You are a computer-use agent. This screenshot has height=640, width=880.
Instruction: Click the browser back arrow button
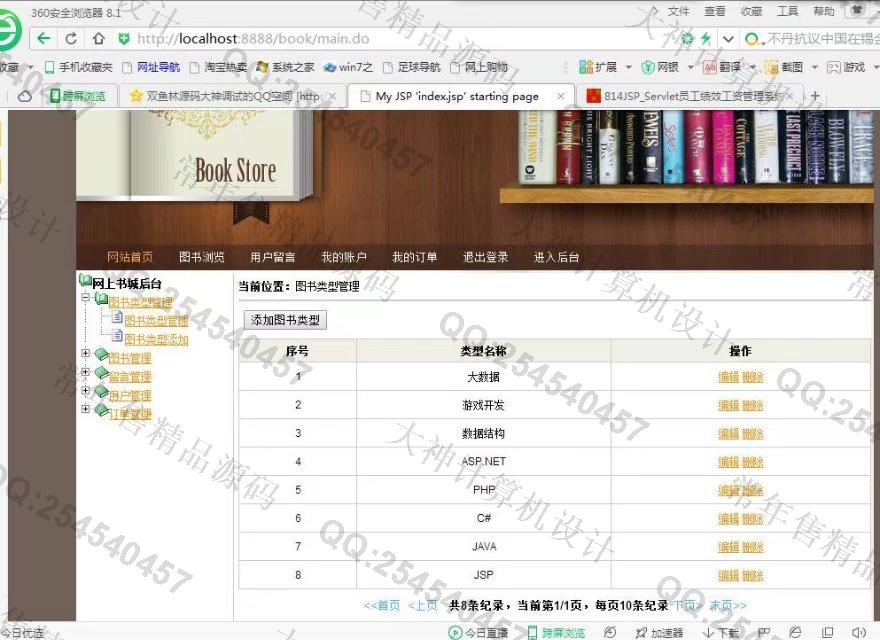43,39
